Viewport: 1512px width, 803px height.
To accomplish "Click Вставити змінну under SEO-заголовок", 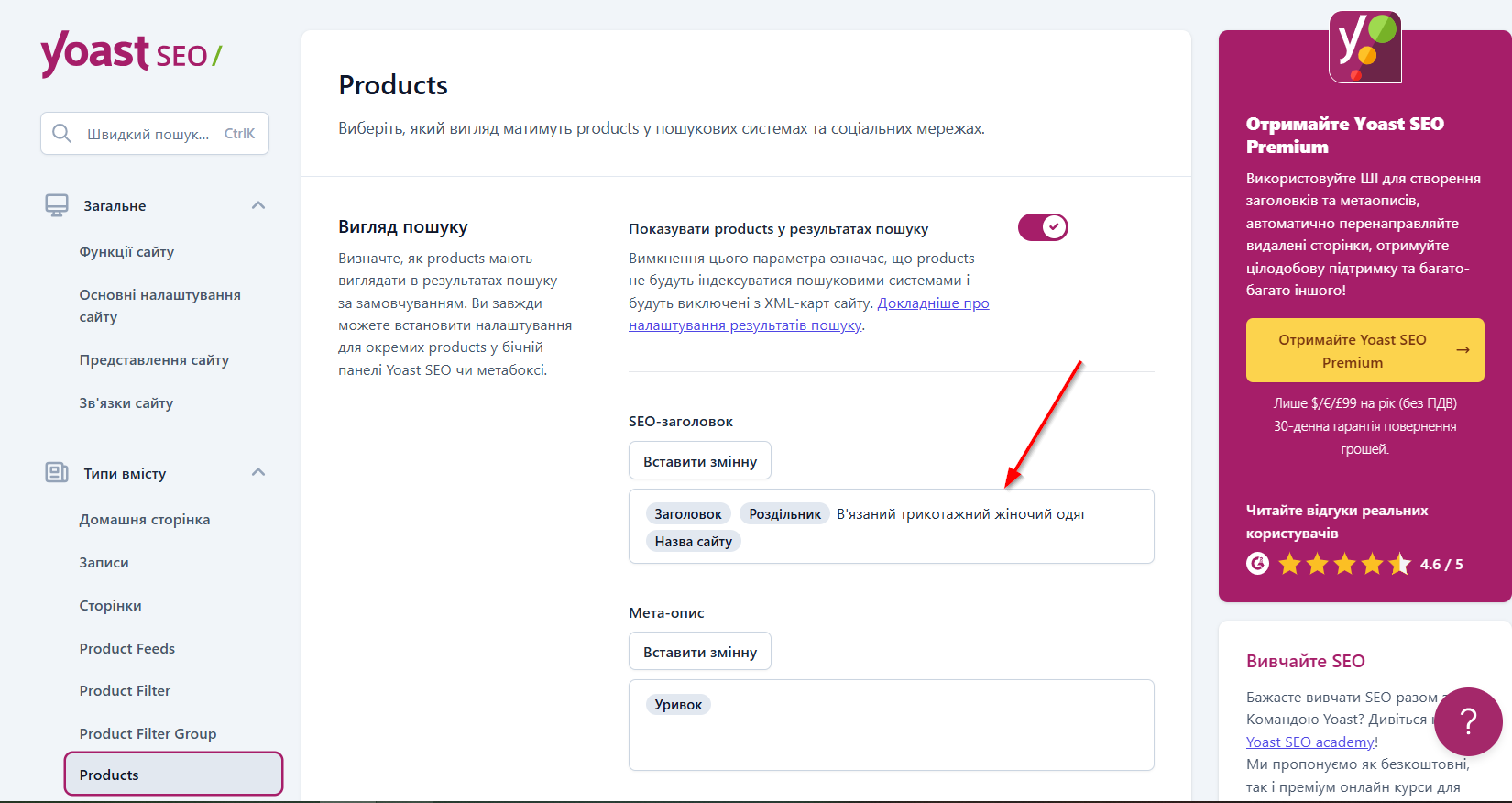I will (x=700, y=461).
